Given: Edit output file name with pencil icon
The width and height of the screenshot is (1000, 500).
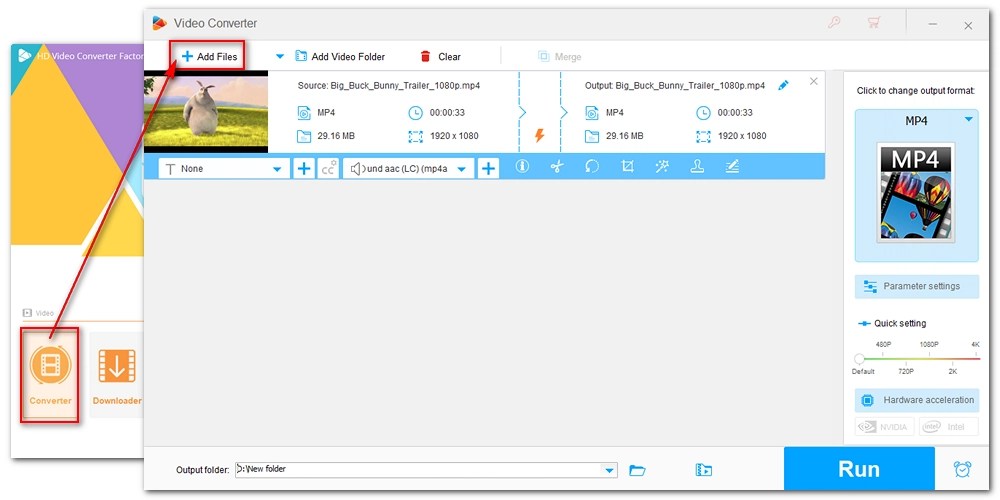Looking at the screenshot, I should click(783, 85).
